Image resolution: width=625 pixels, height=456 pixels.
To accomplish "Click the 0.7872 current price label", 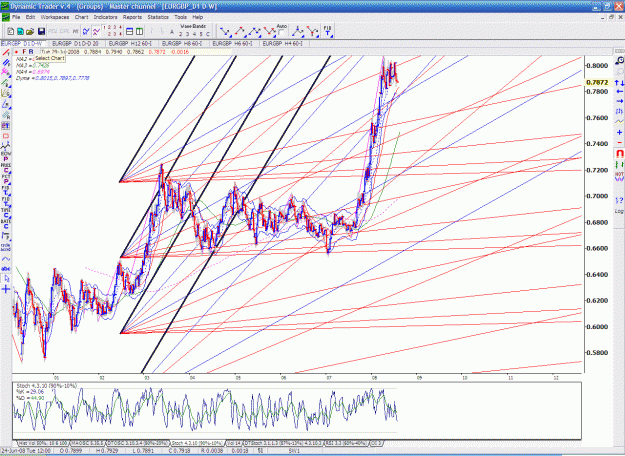I will pos(597,83).
